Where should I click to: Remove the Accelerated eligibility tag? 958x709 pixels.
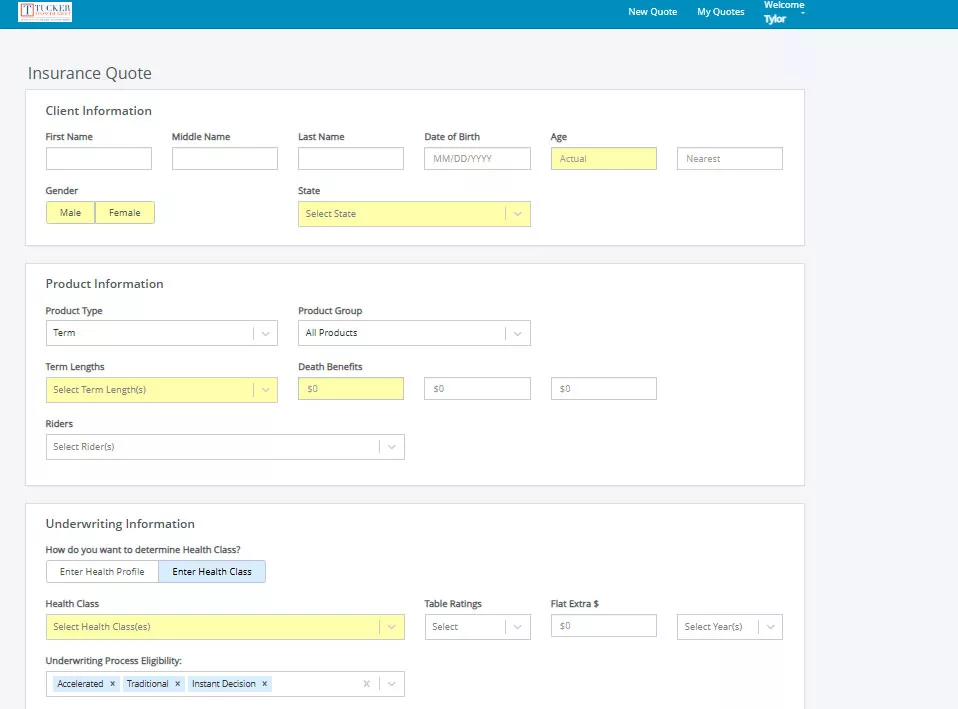(113, 684)
